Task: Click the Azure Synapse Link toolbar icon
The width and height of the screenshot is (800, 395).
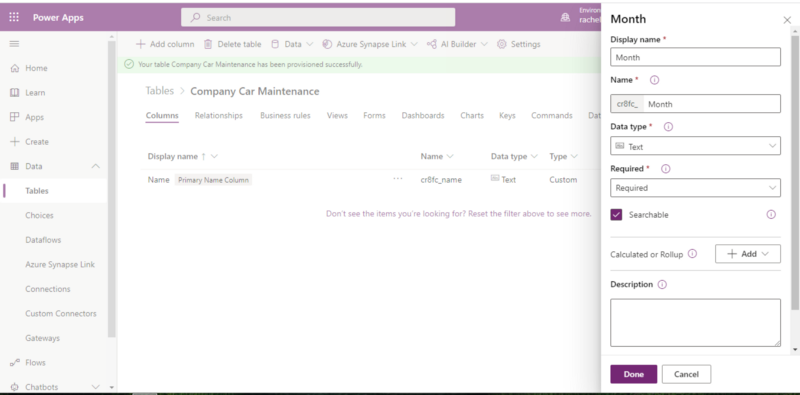Action: [327, 44]
